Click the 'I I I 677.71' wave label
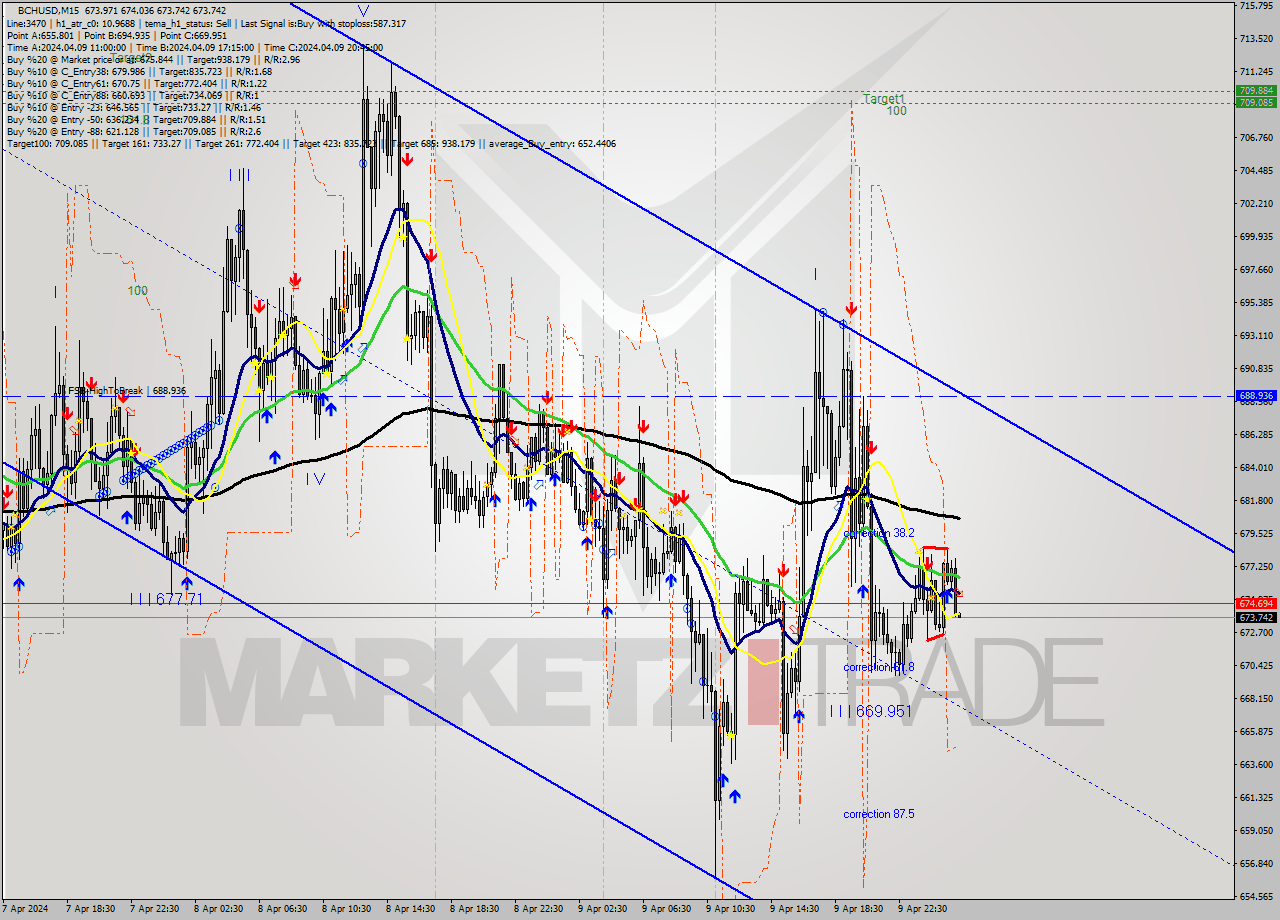1280x920 pixels. [x=167, y=599]
